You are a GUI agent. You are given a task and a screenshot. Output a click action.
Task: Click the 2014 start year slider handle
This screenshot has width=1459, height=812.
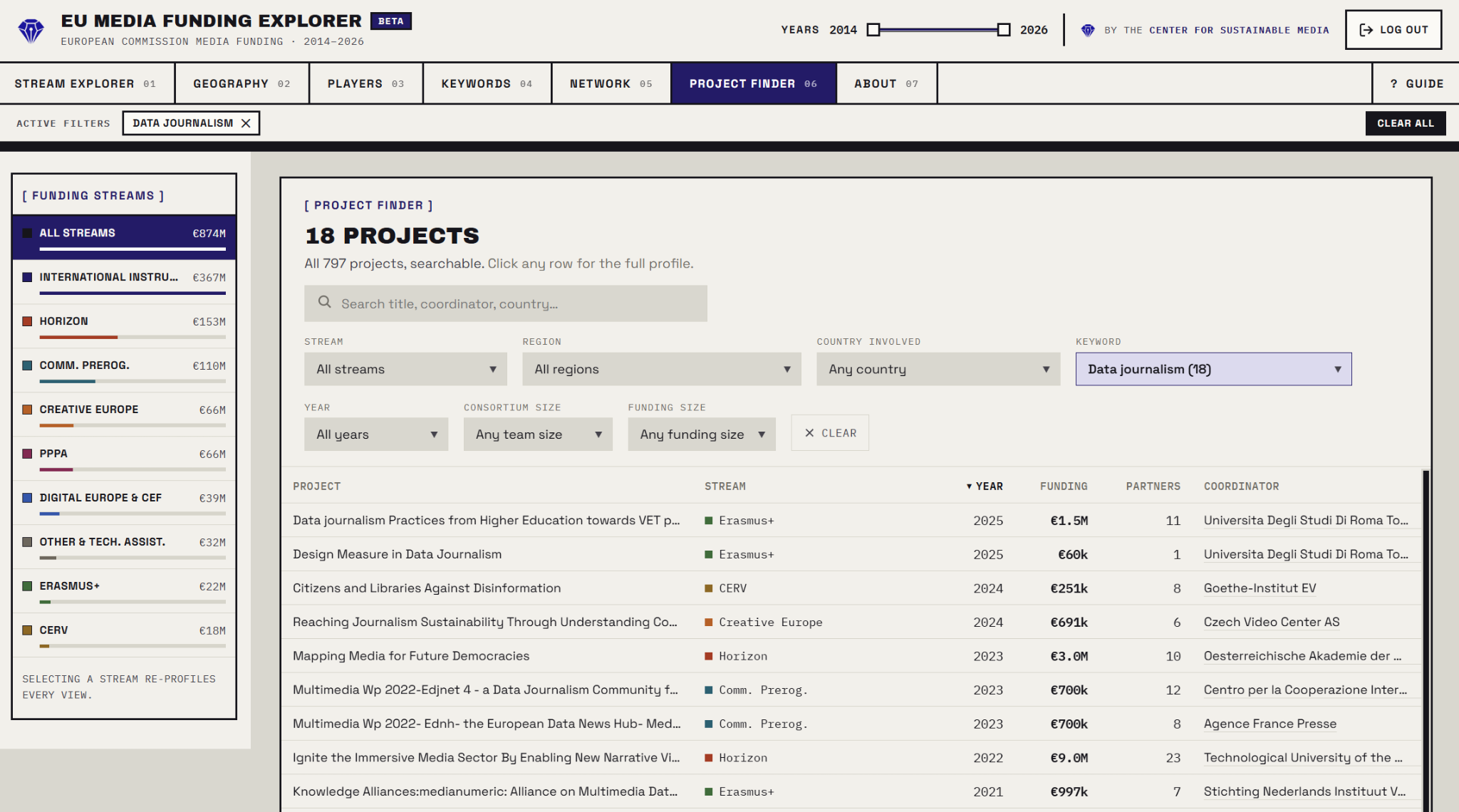coord(873,30)
